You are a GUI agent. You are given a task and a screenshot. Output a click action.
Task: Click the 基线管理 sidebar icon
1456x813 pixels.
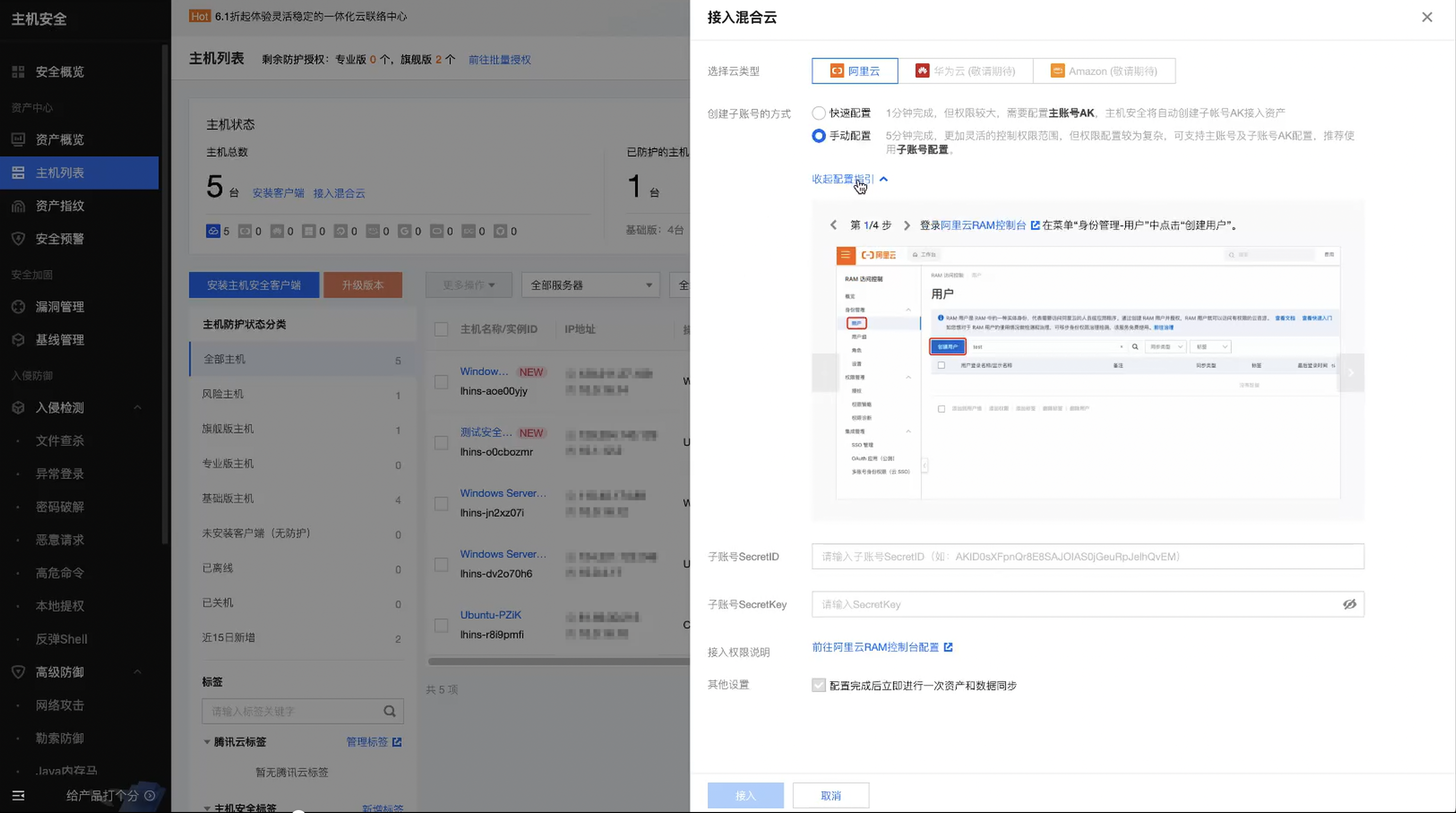(18, 339)
